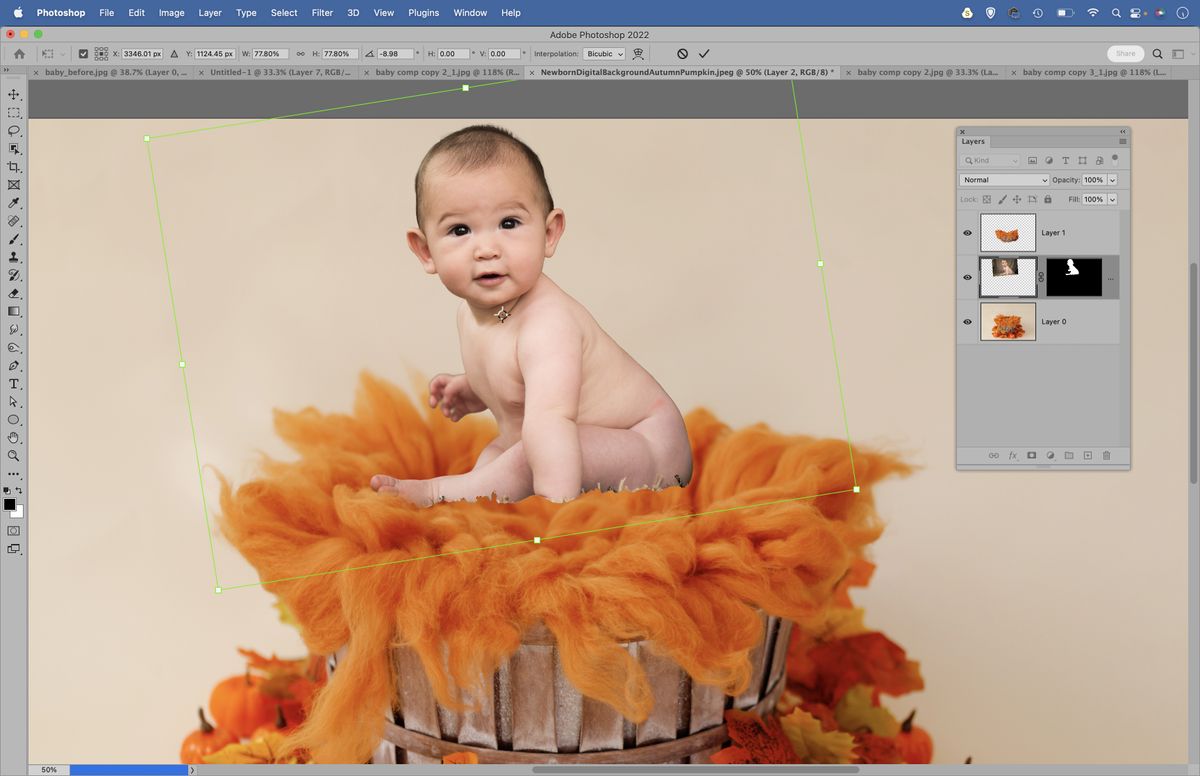This screenshot has height=776, width=1200.
Task: Select the Clone Stamp tool
Action: coord(14,257)
